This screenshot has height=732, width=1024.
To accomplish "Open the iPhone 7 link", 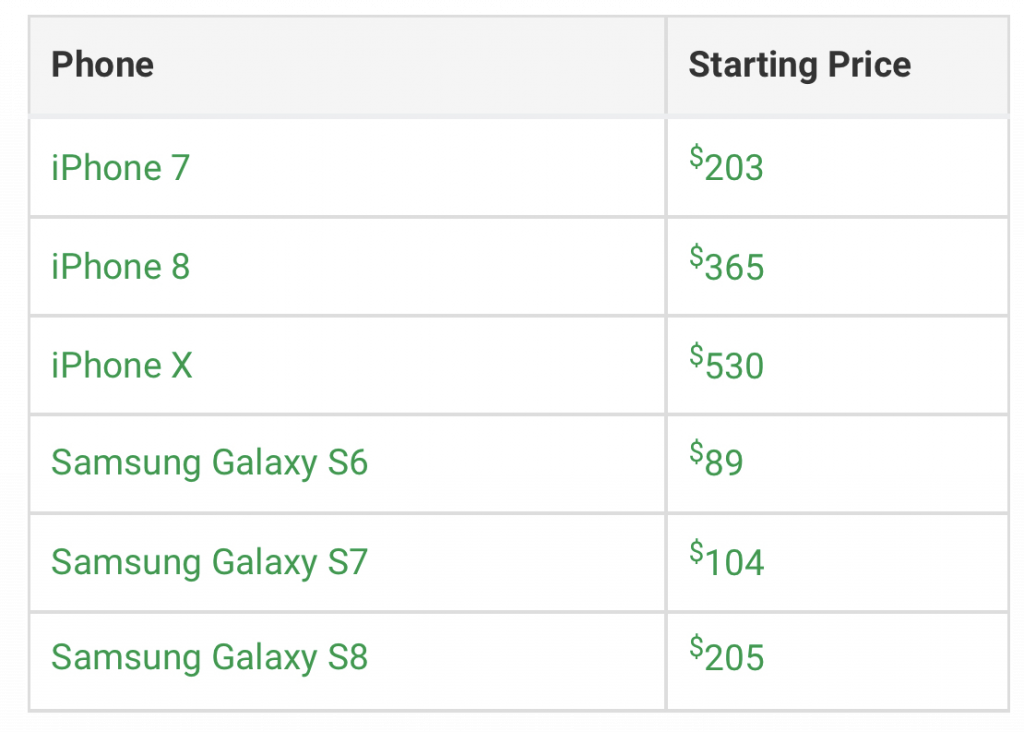I will 121,168.
